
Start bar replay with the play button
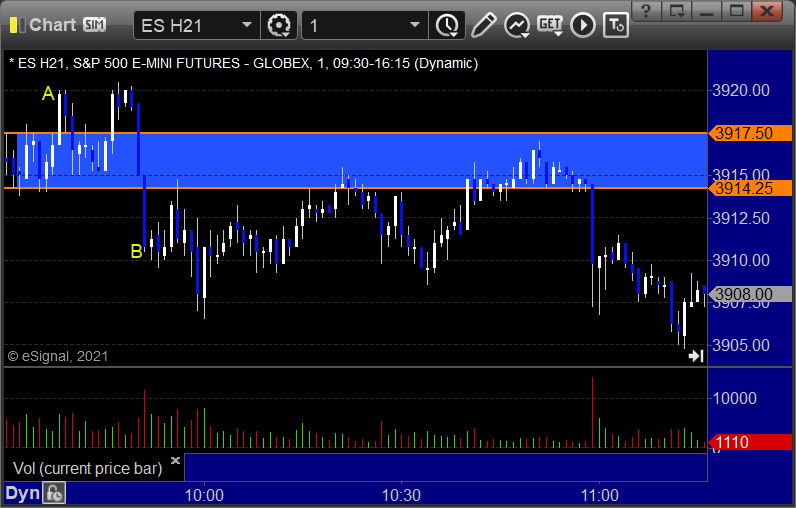(583, 25)
